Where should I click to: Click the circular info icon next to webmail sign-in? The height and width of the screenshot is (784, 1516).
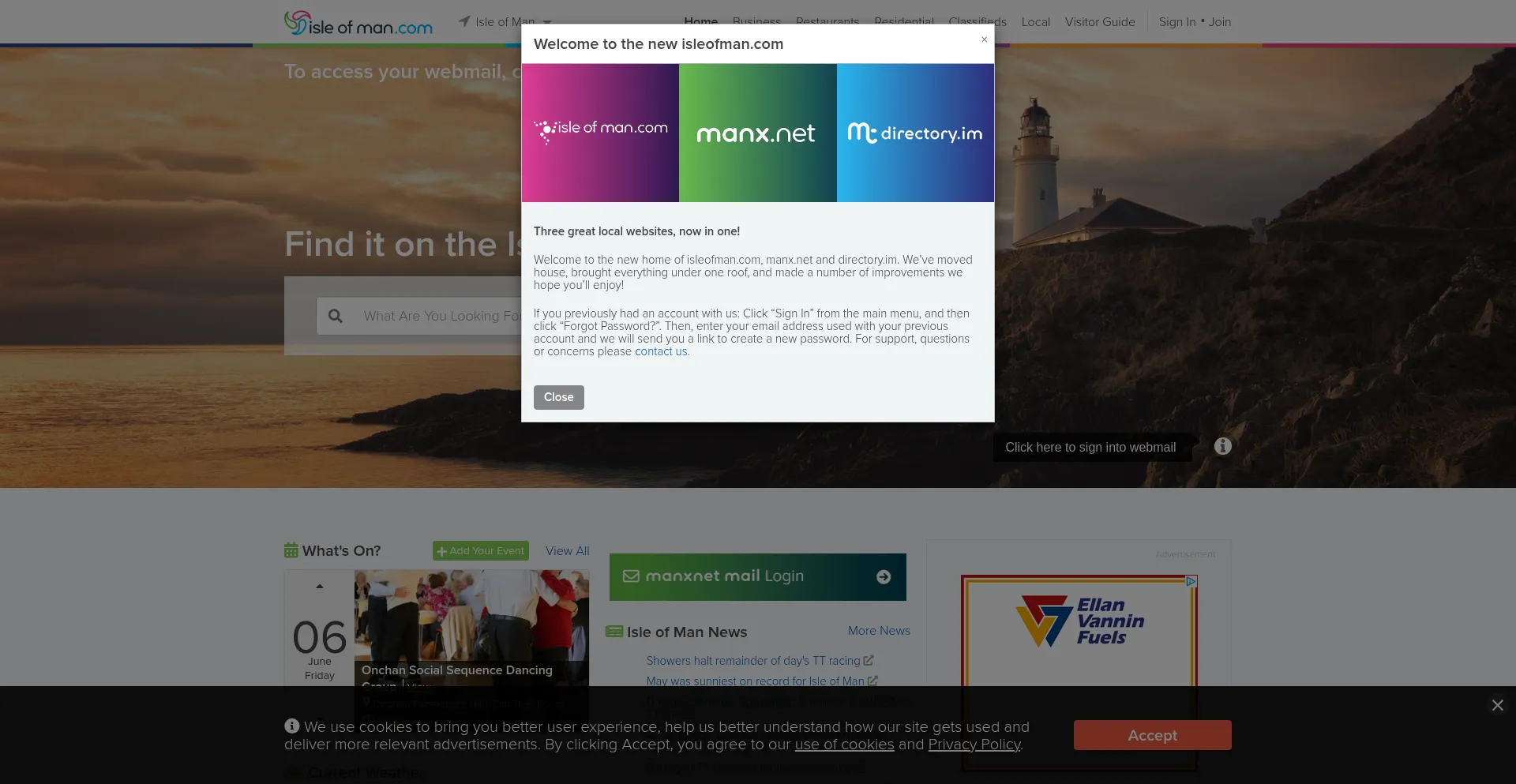1222,446
